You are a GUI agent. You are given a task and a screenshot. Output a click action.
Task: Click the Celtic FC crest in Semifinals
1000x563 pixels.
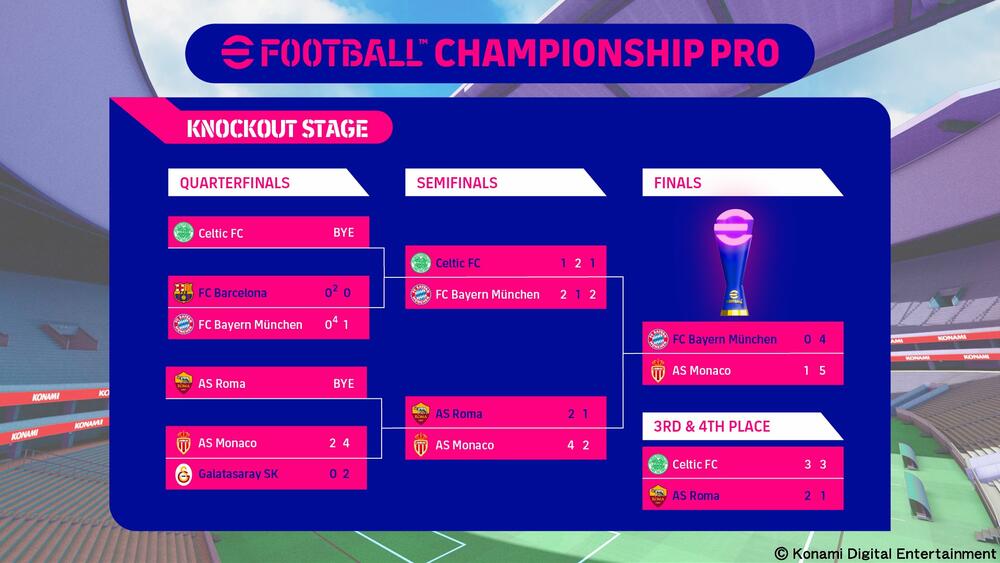[420, 263]
